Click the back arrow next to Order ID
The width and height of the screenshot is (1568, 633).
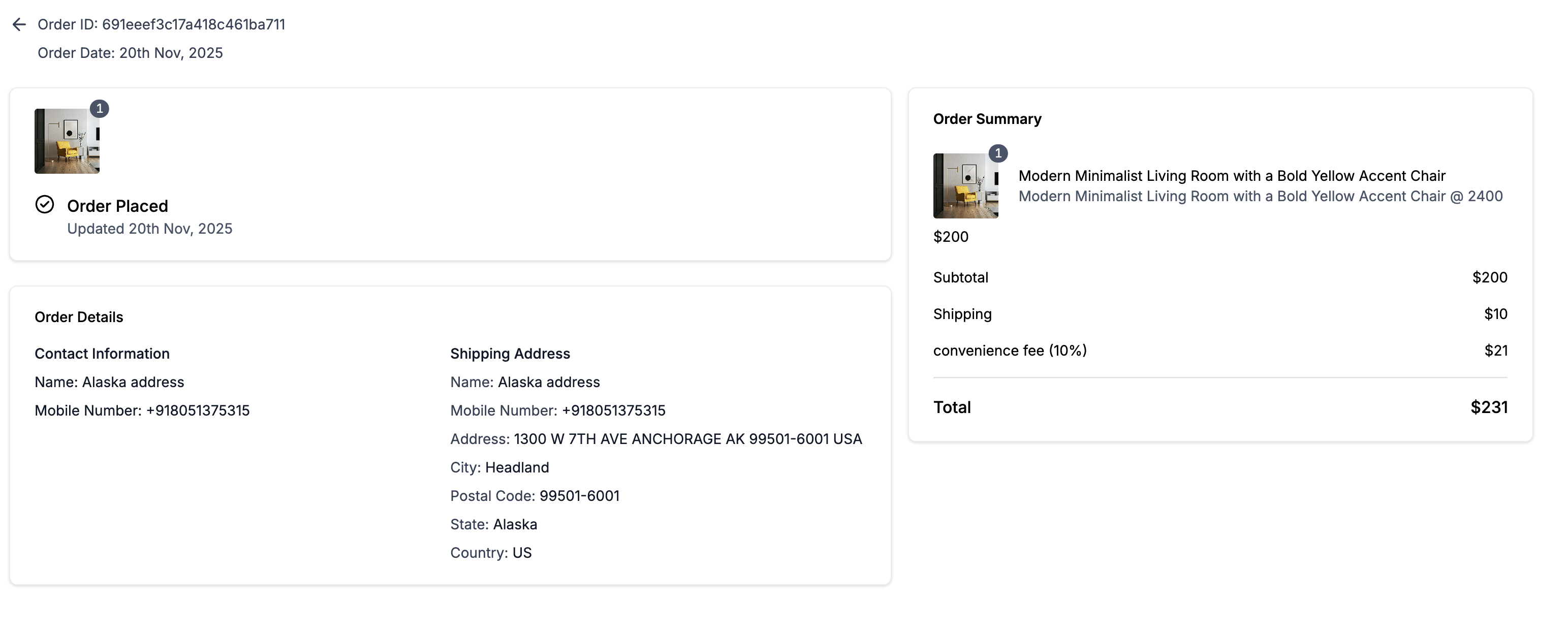19,24
